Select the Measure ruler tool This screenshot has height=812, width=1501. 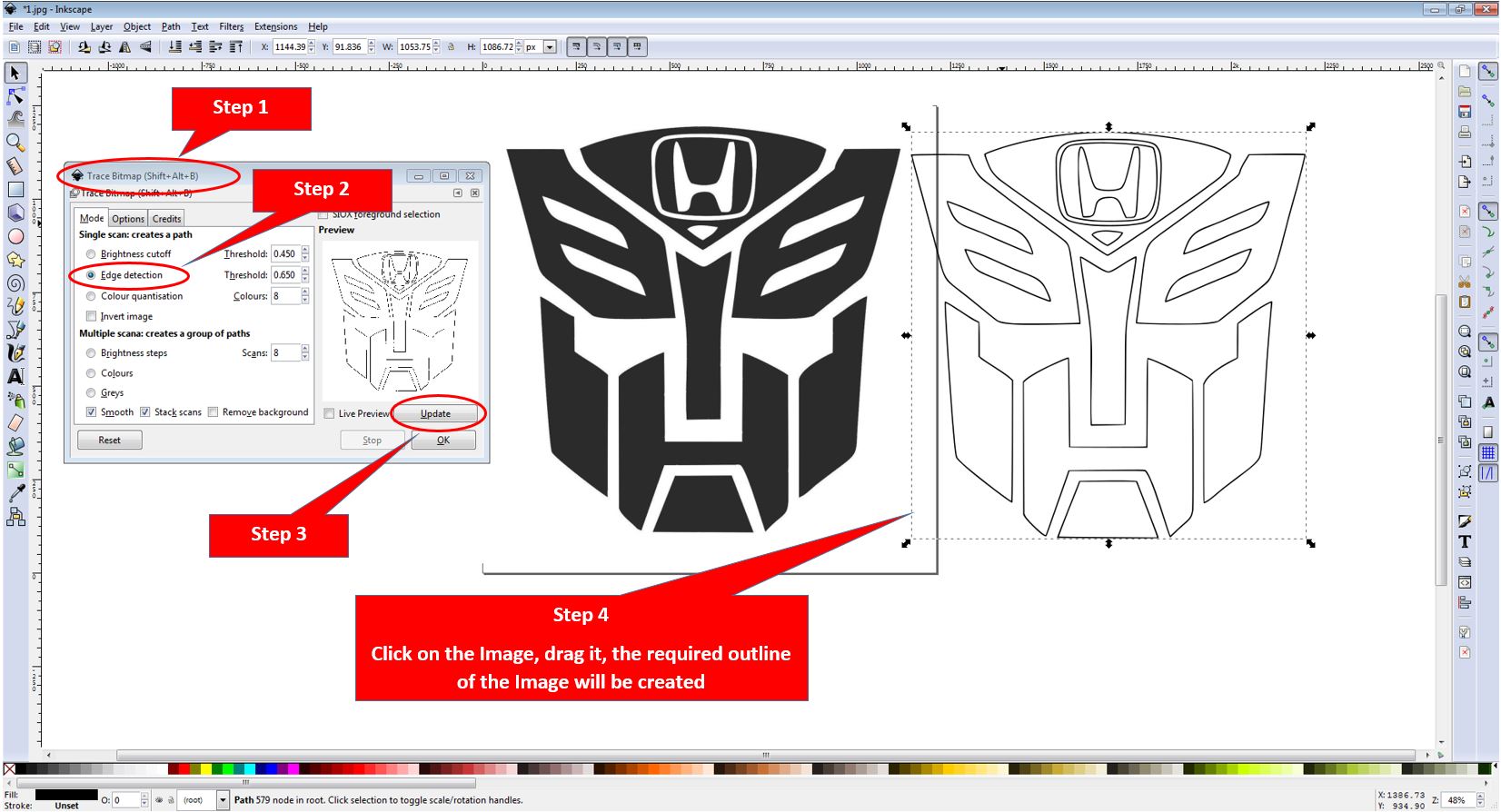tap(15, 165)
